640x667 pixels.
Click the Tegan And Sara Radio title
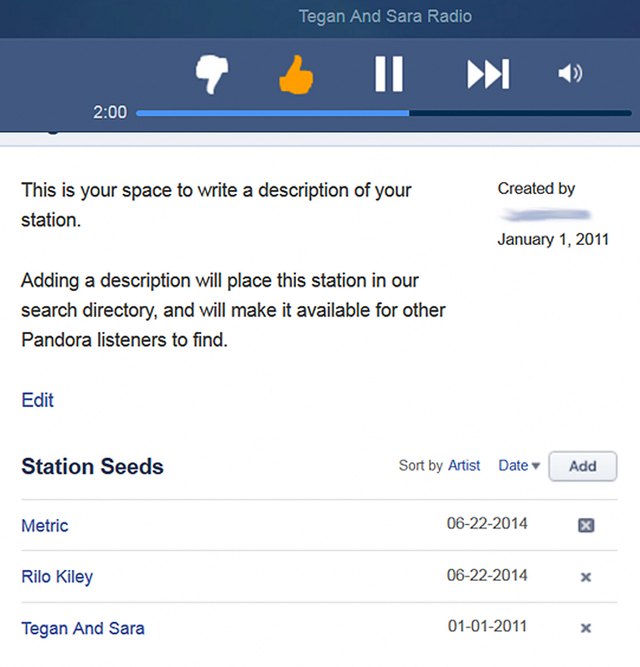point(385,16)
